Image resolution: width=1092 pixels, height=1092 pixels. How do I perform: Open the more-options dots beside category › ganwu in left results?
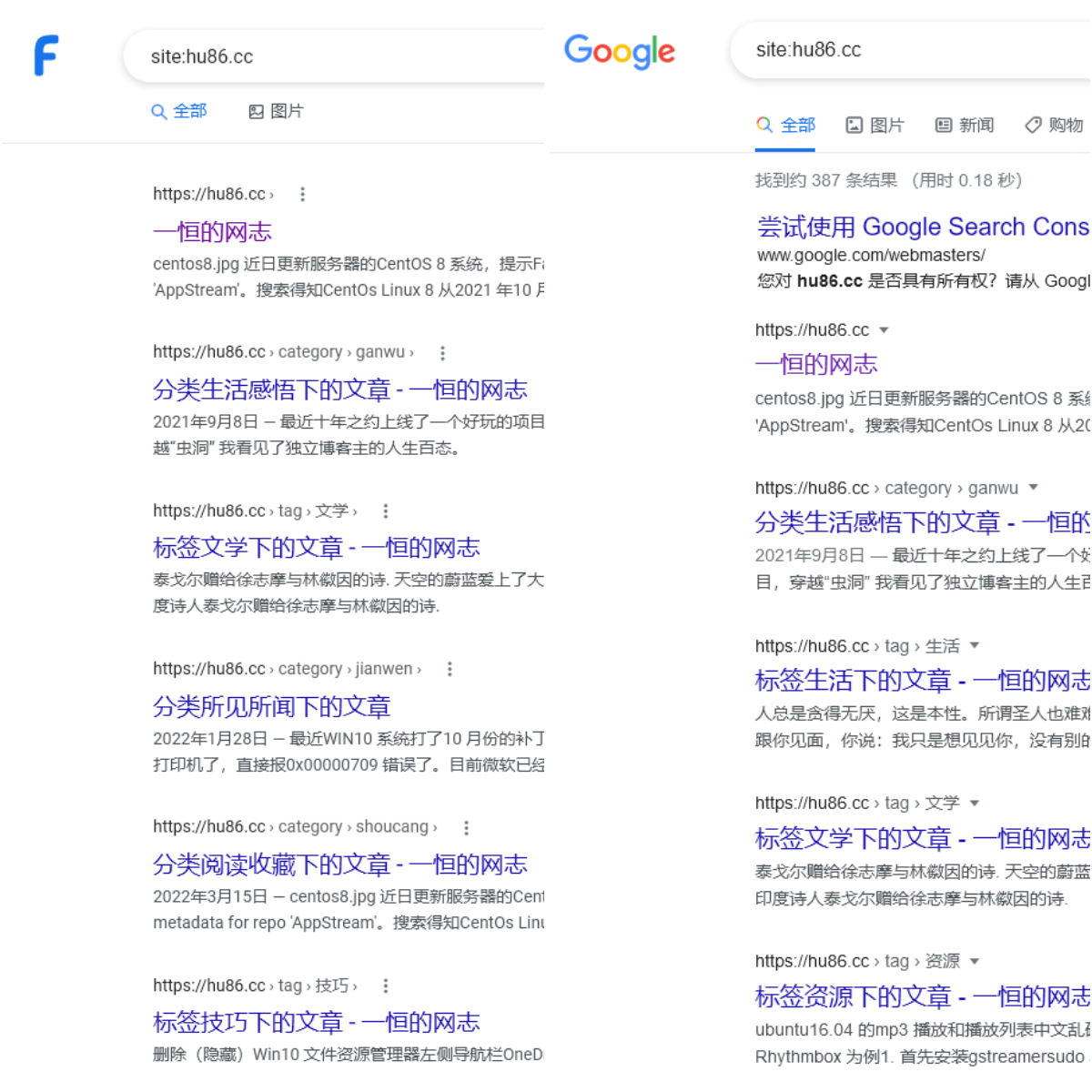[x=442, y=352]
